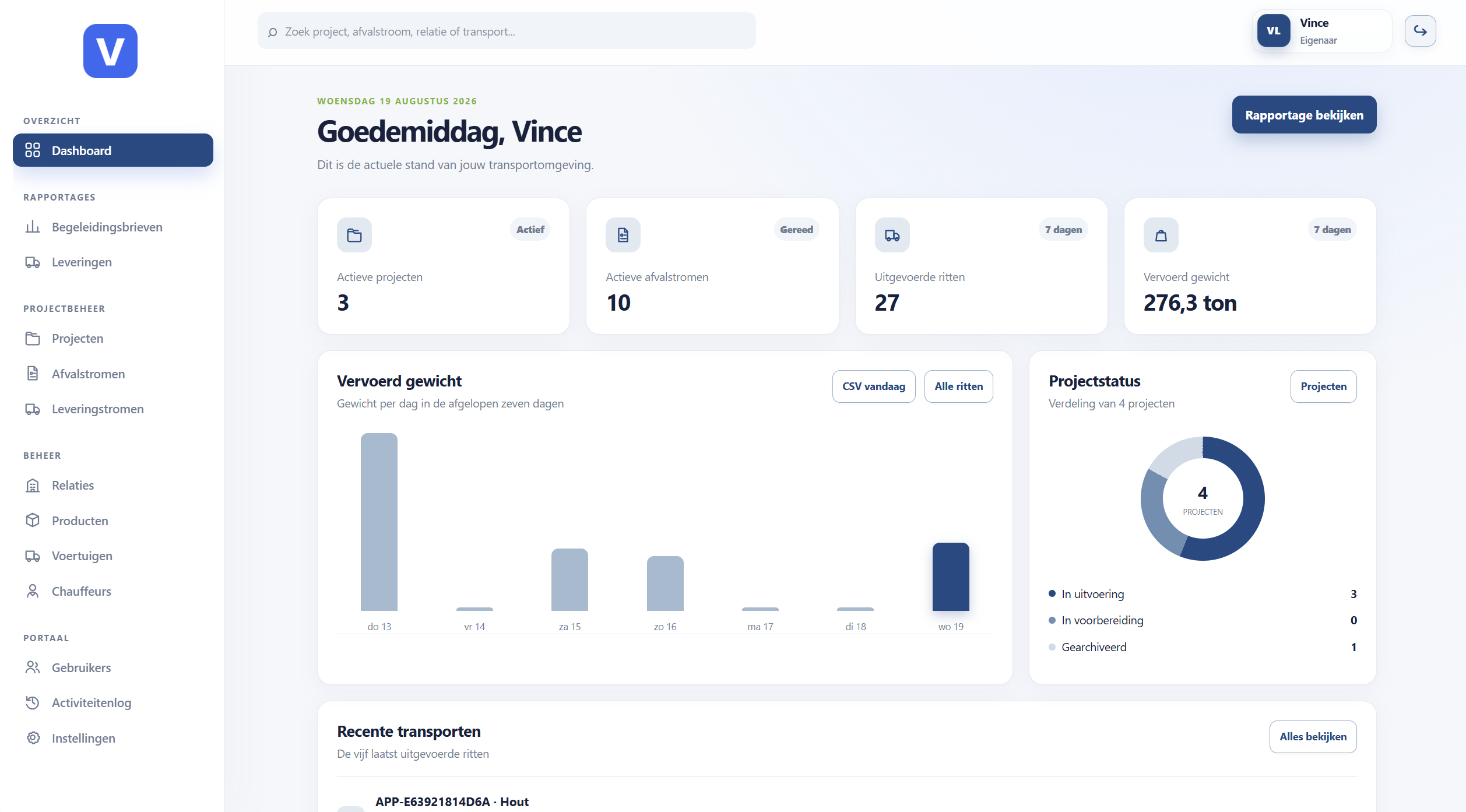
Task: Click the za 15 bar in chart
Action: point(569,579)
